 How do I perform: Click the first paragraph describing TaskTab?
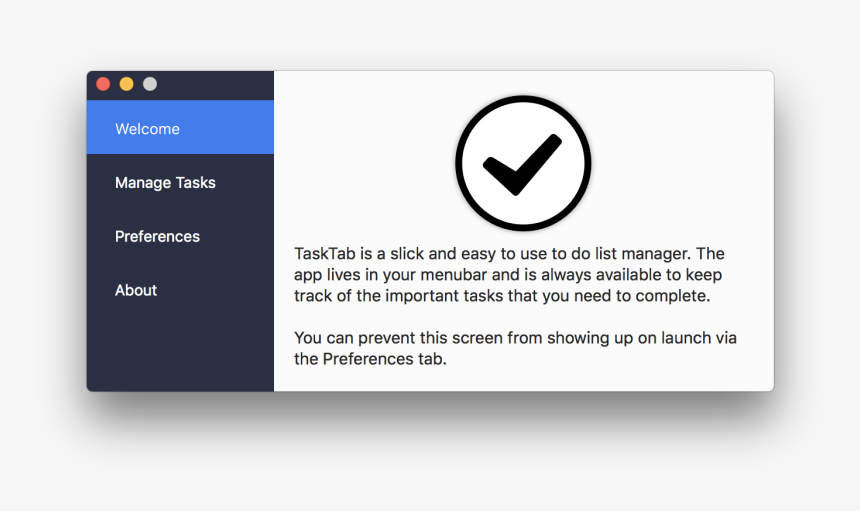(510, 275)
